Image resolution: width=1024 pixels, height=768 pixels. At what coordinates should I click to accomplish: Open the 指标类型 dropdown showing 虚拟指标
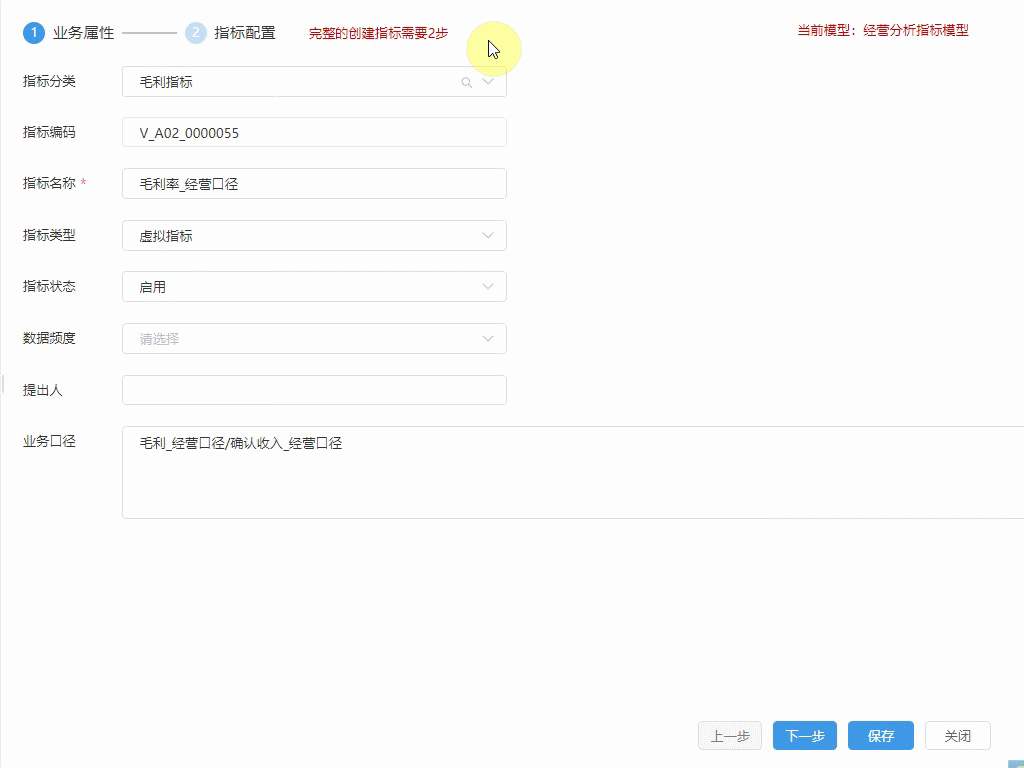[x=300, y=235]
